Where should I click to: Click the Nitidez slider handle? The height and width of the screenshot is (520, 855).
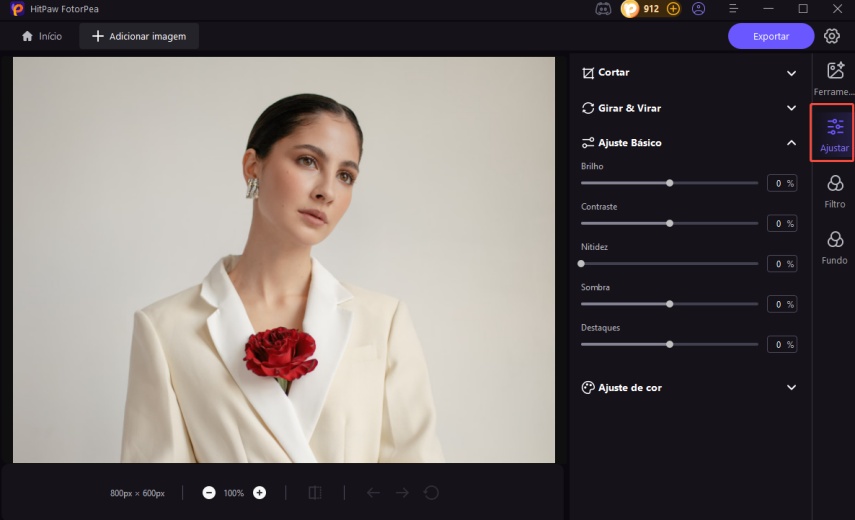[x=581, y=264]
